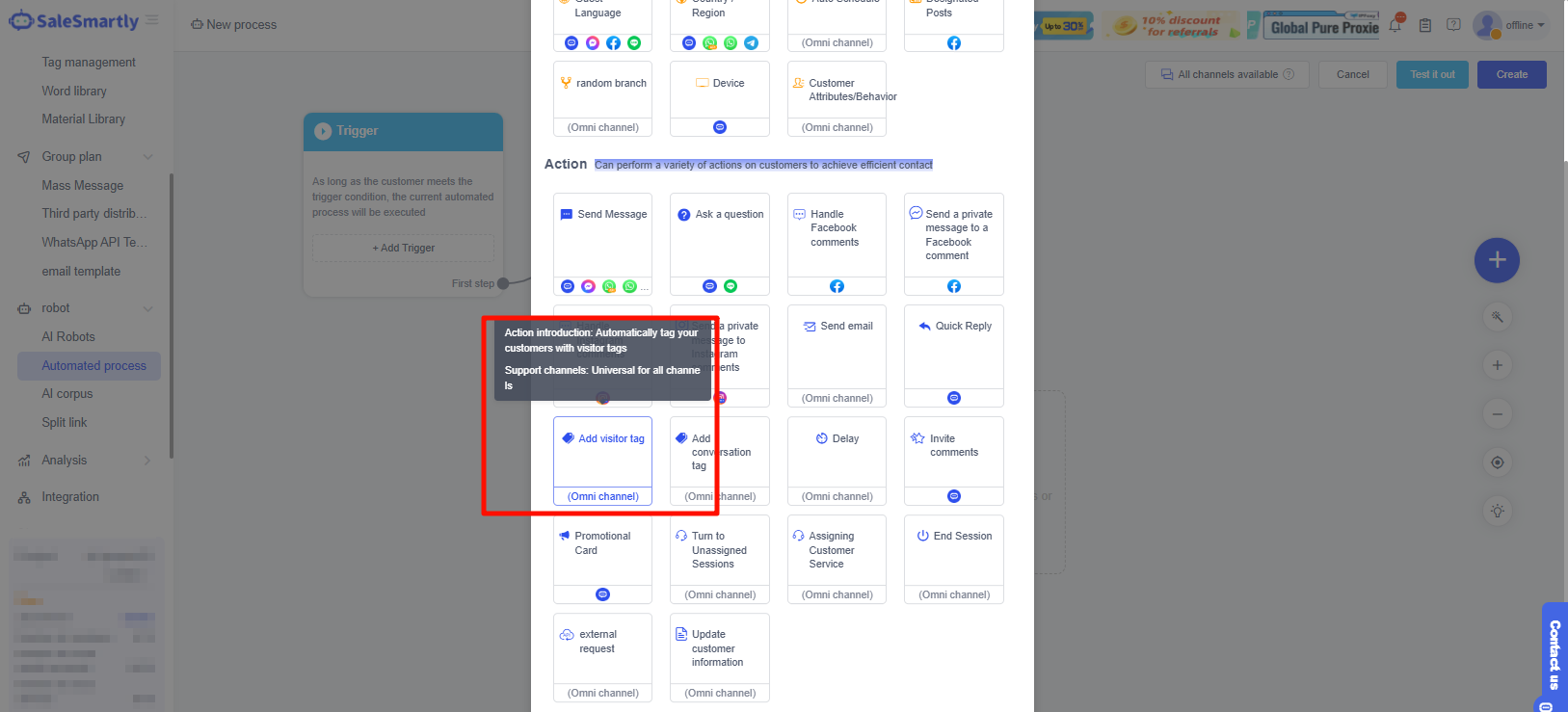The image size is (1568, 712).
Task: Click the notification bell icon
Action: click(x=1395, y=25)
